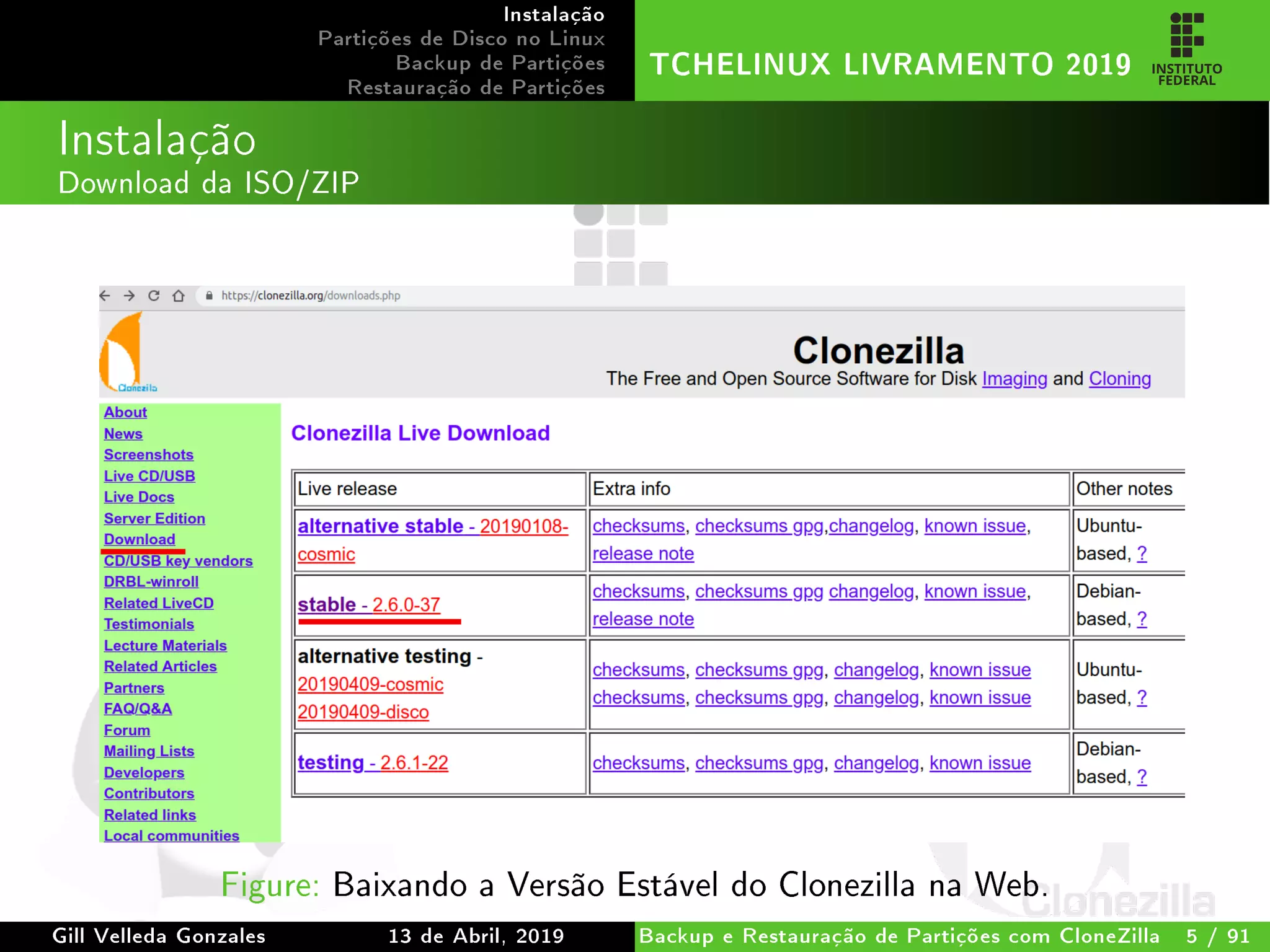
Task: Download alternative testing 20190409-disco release
Action: 363,712
